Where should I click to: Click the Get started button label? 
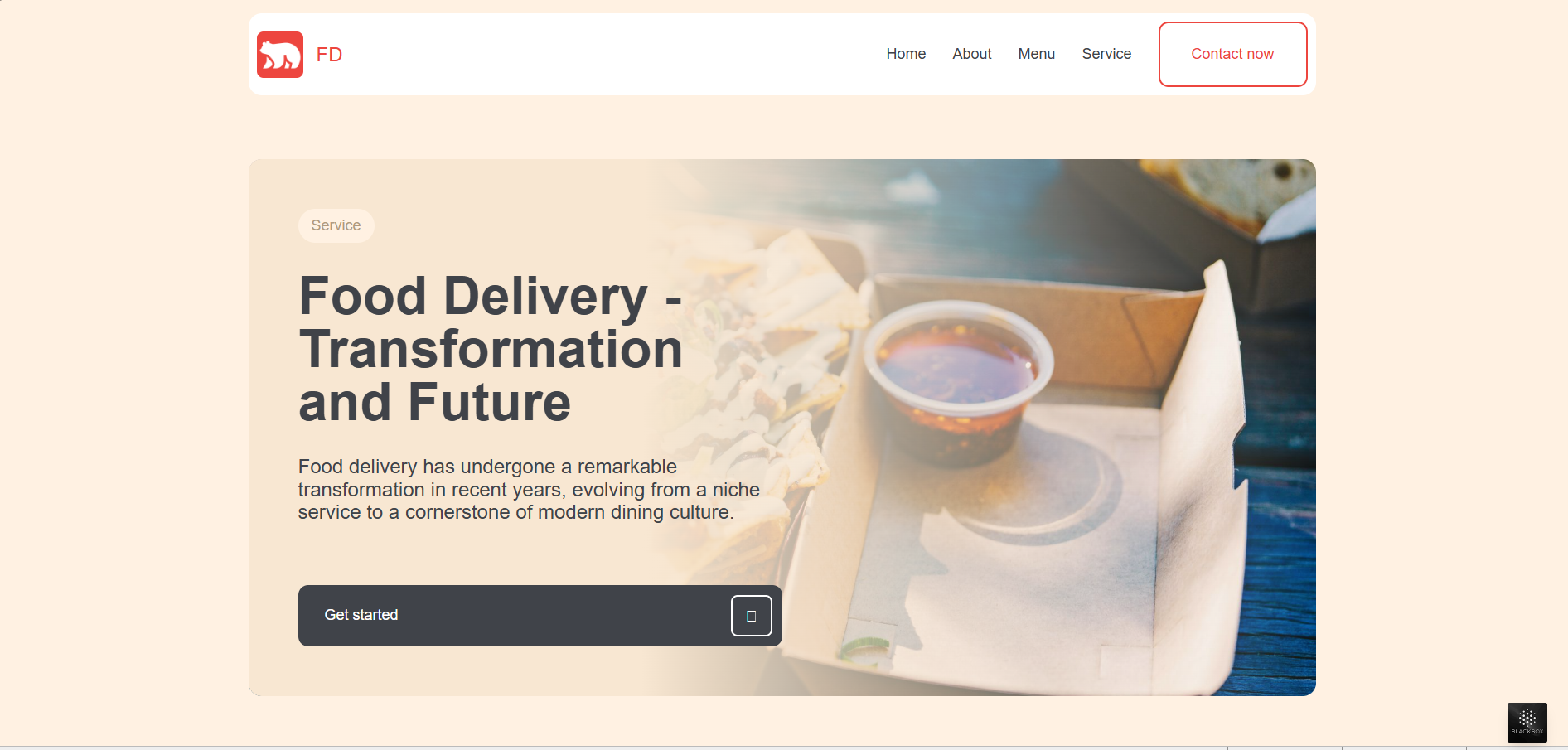[x=361, y=615]
